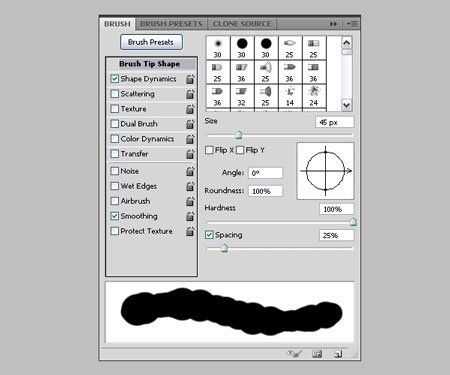This screenshot has width=450, height=375.
Task: Select the size 14 spatter brush tip
Action: [290, 96]
